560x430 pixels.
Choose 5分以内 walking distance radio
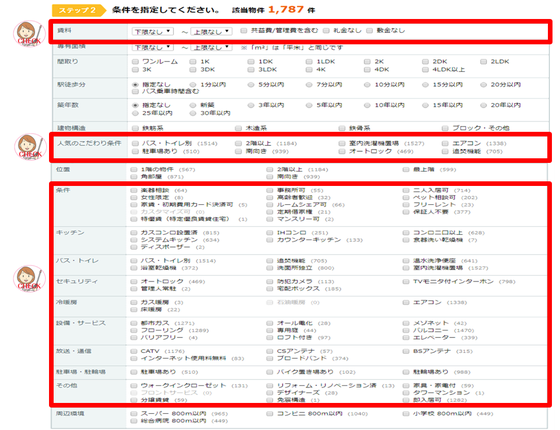tap(251, 85)
